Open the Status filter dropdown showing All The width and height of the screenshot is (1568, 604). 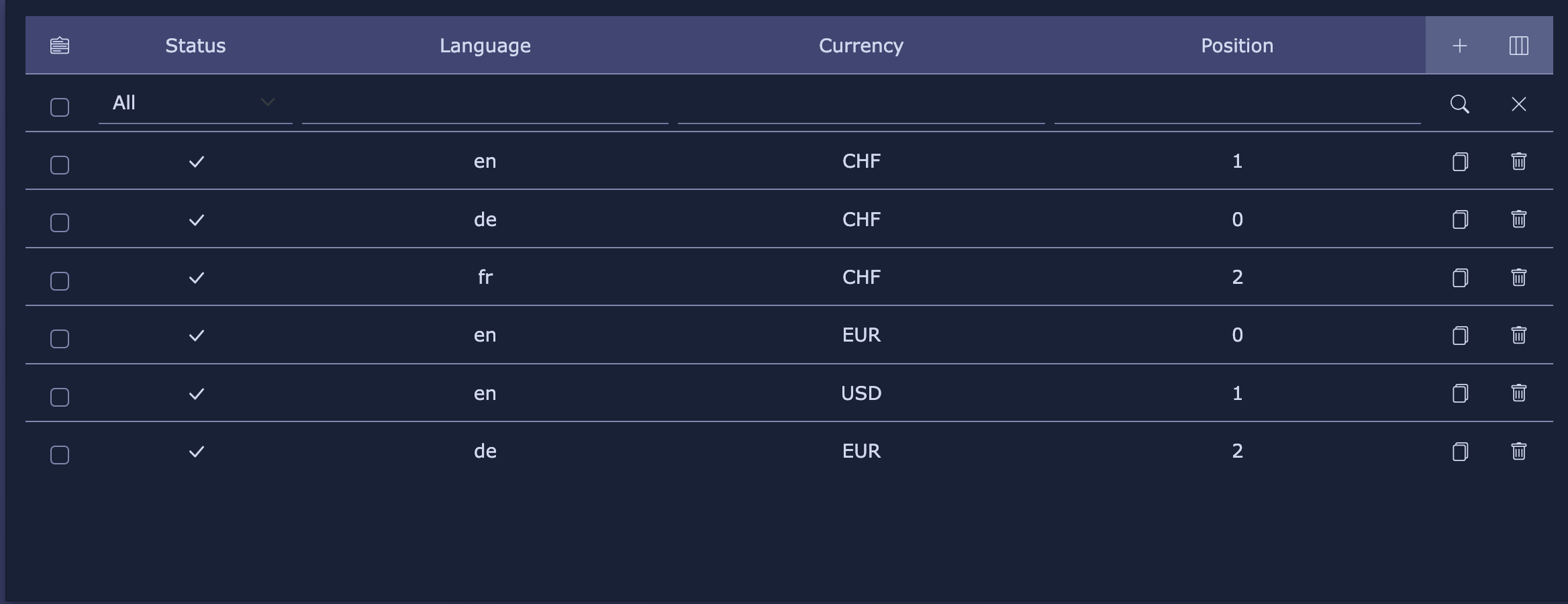click(x=195, y=103)
